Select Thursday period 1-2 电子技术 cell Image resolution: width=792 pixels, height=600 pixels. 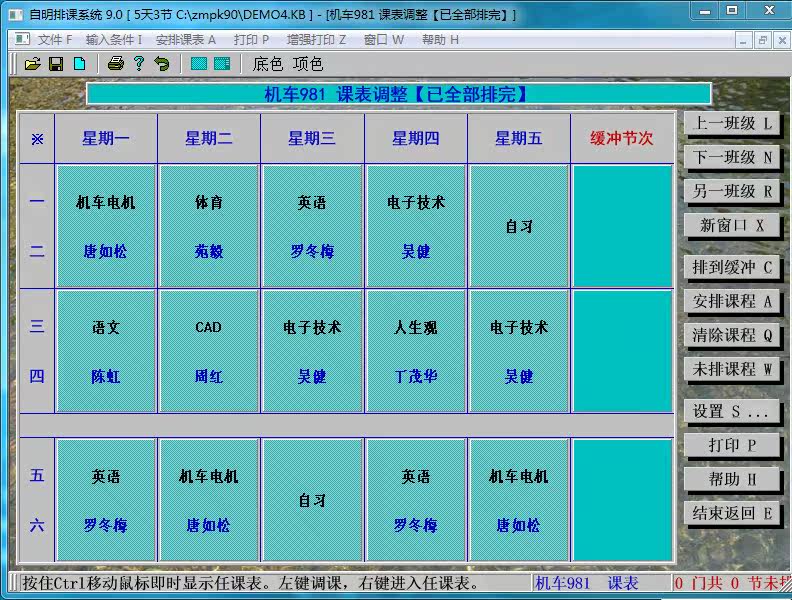(416, 226)
